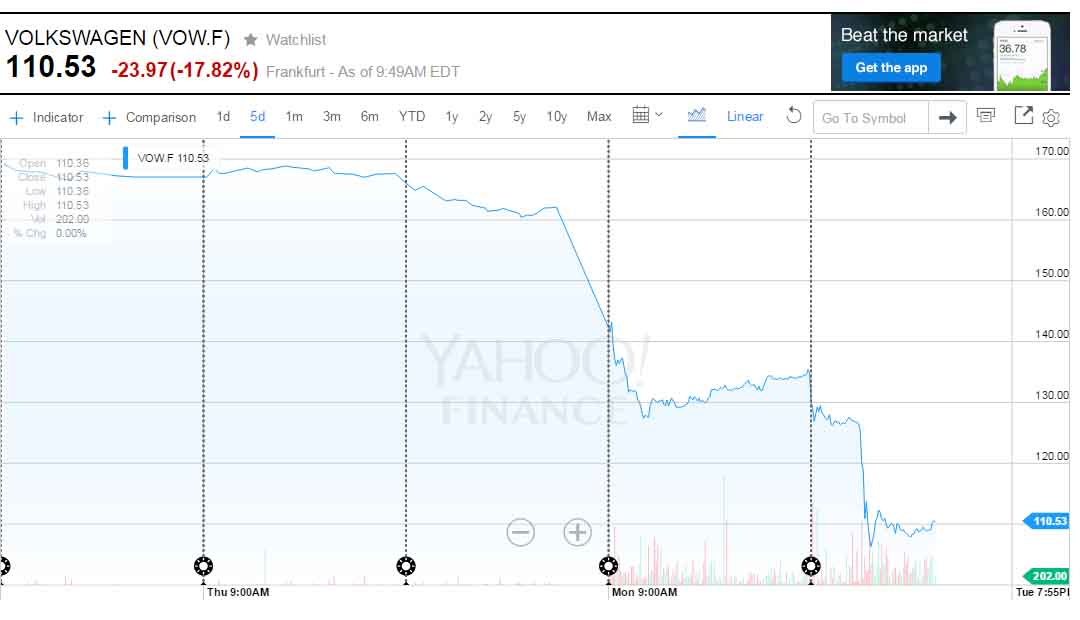This screenshot has height=620, width=1080.
Task: Open the chart type line icon
Action: click(x=697, y=116)
